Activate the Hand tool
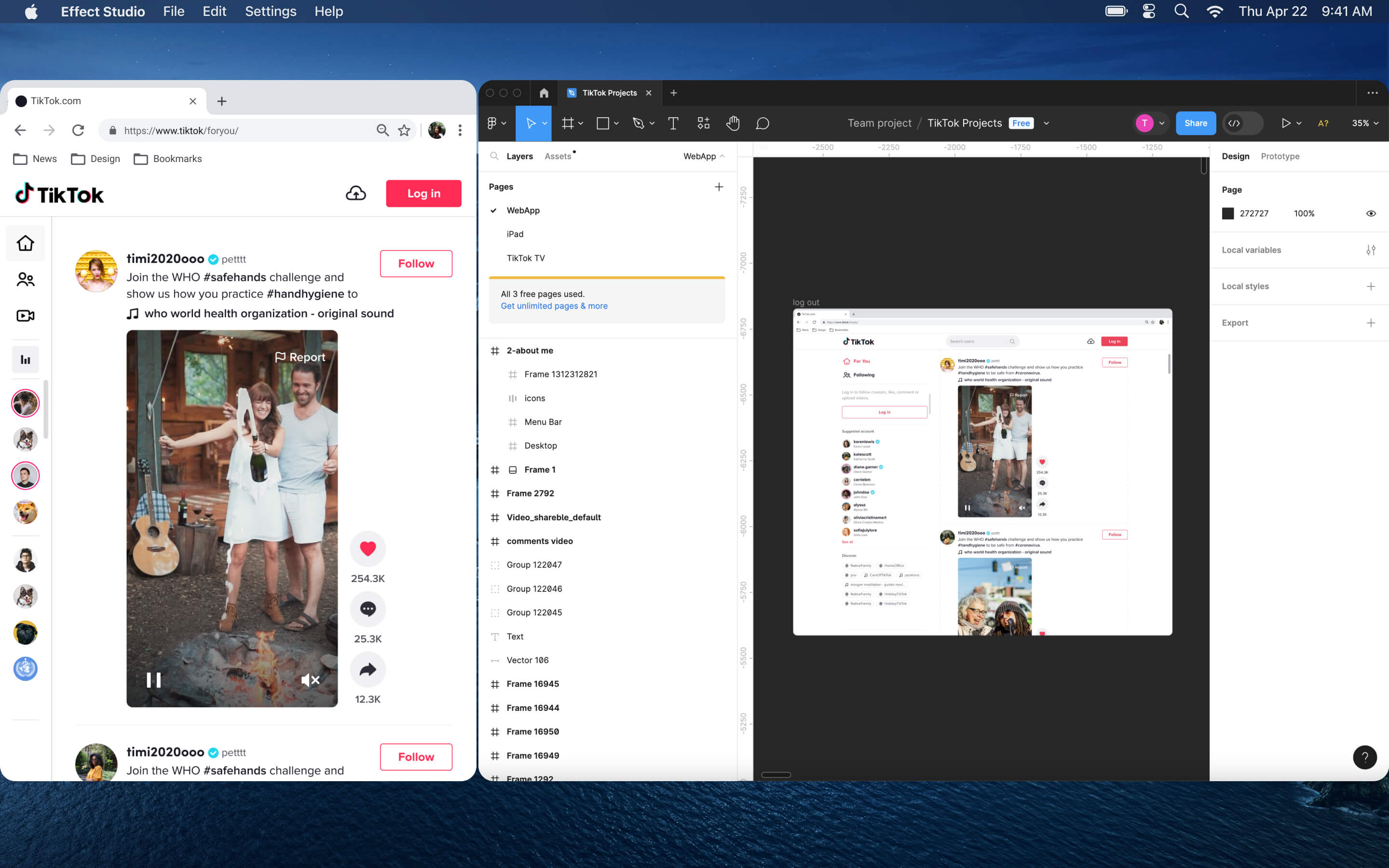The width and height of the screenshot is (1389, 868). click(733, 123)
